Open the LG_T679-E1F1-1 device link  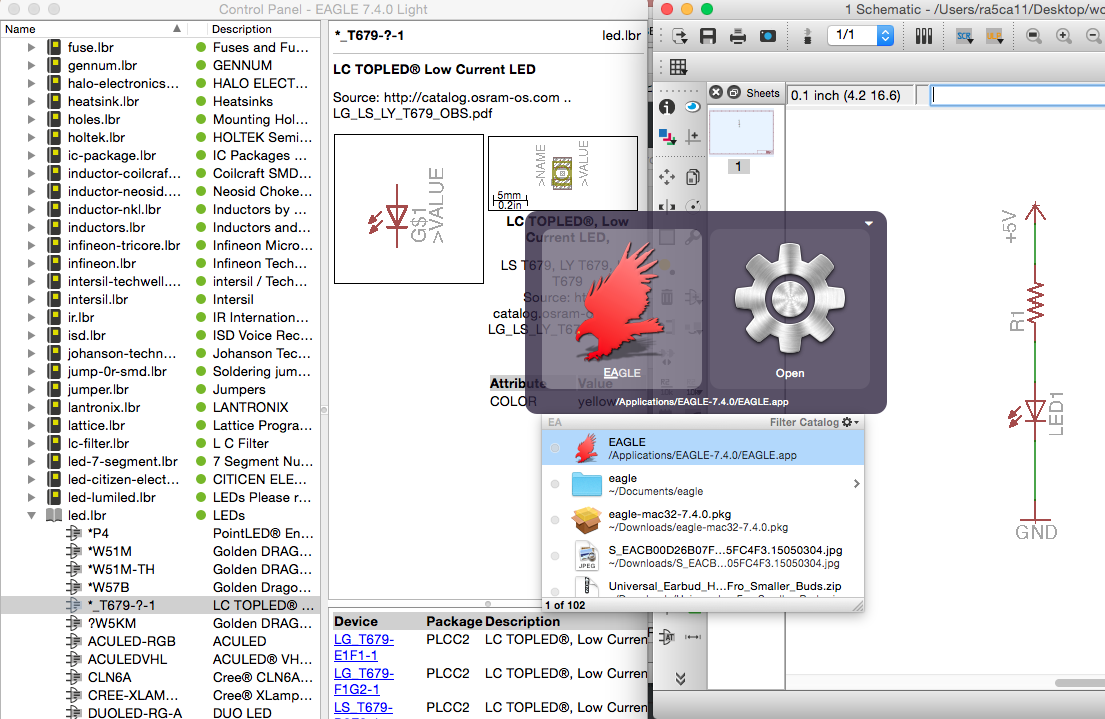(364, 647)
